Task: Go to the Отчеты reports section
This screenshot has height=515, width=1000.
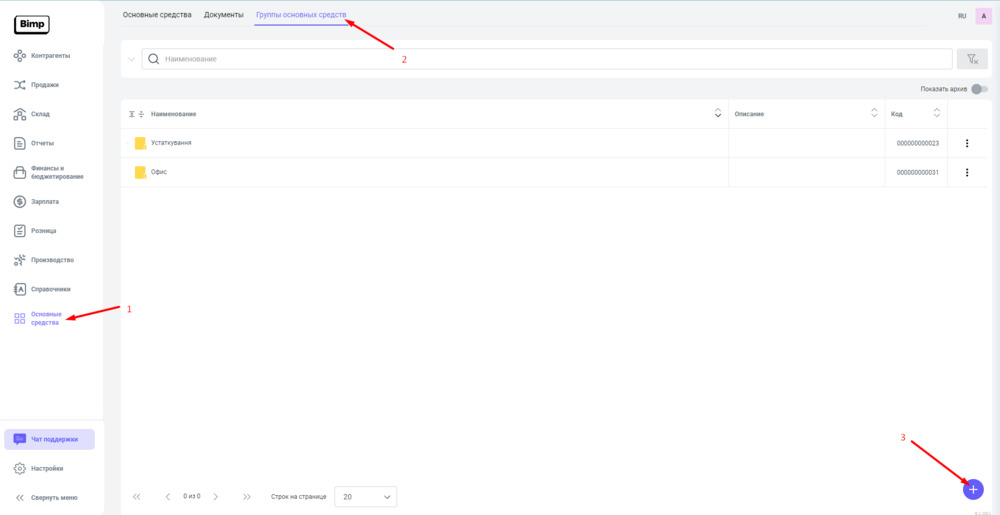Action: 42,143
